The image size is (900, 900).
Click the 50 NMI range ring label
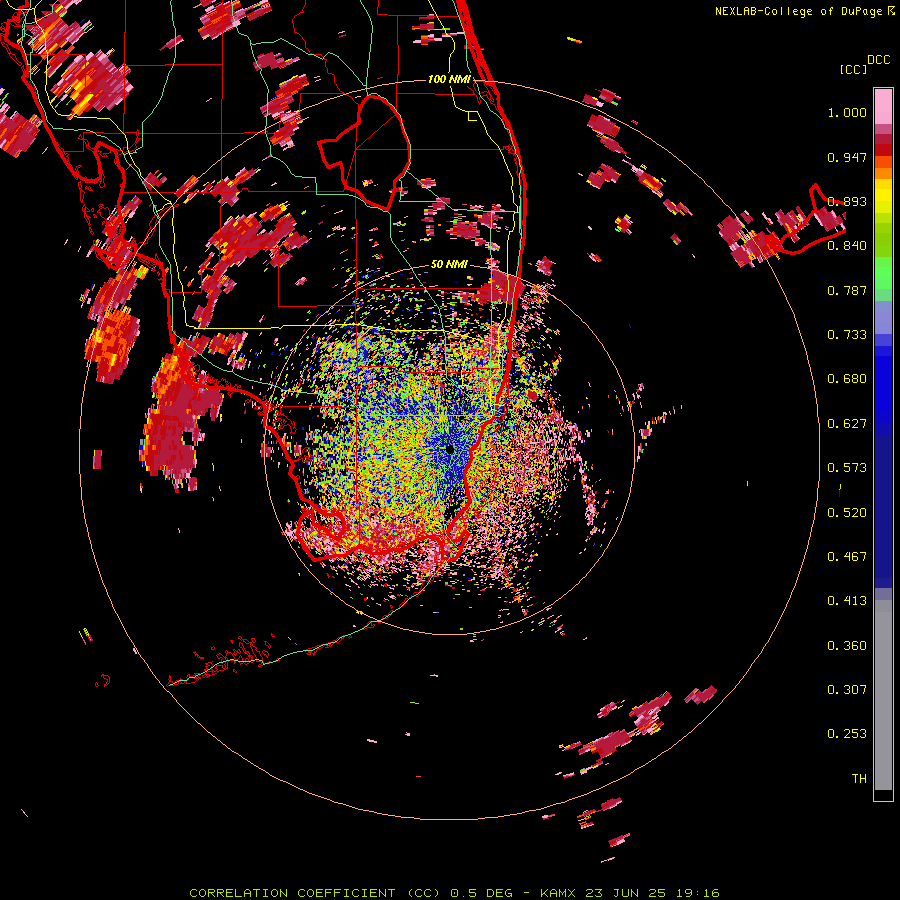[449, 265]
